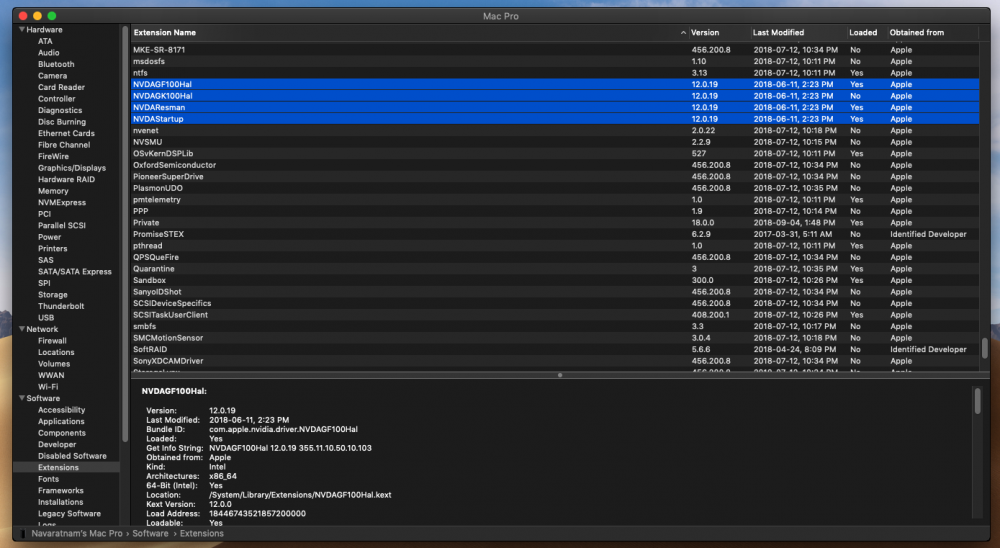Click the extension list vertical scrollbar thumb
Image resolution: width=1000 pixels, height=548 pixels.
(984, 348)
